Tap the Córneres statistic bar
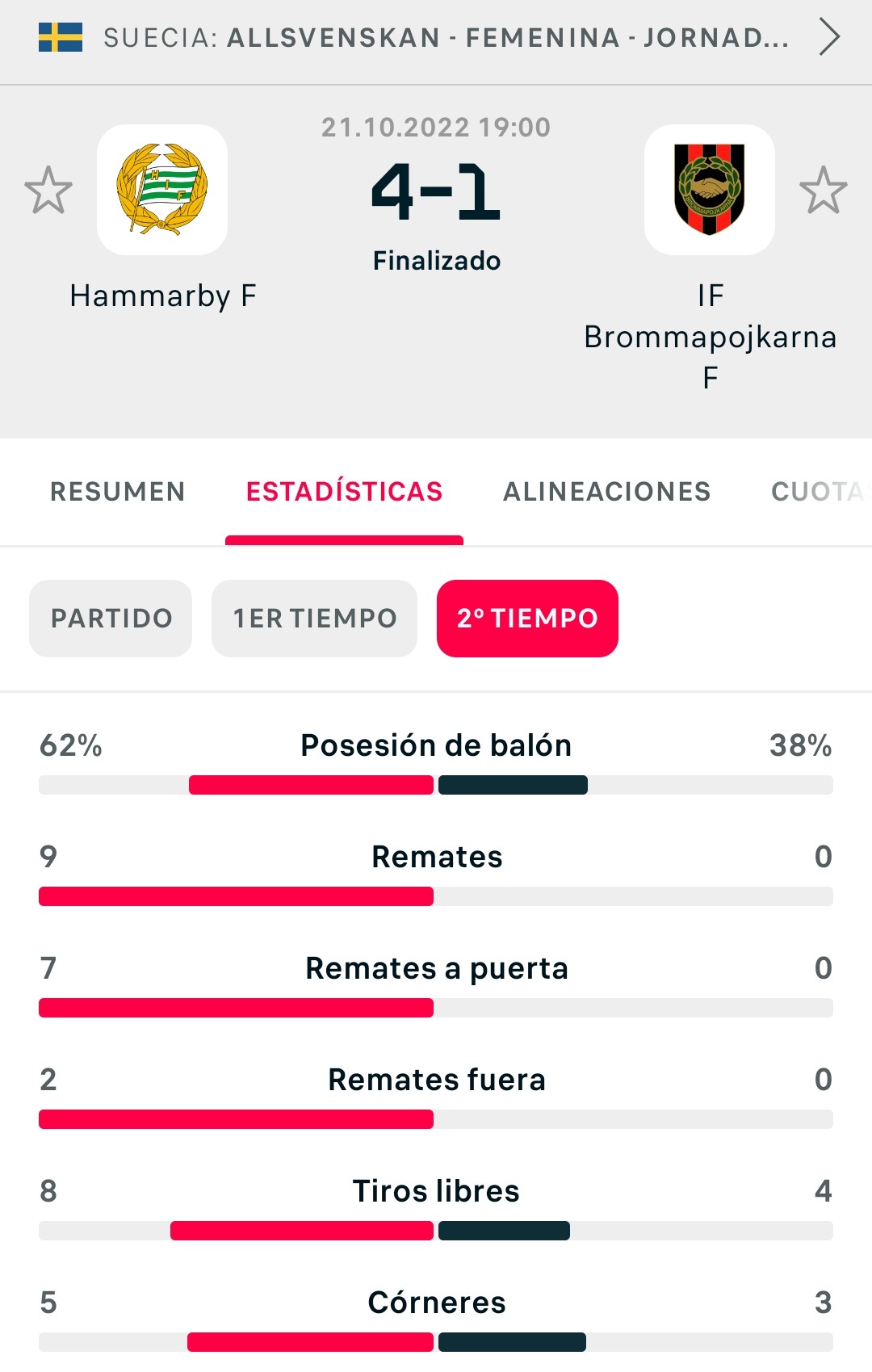This screenshot has width=872, height=1372. tap(436, 1342)
